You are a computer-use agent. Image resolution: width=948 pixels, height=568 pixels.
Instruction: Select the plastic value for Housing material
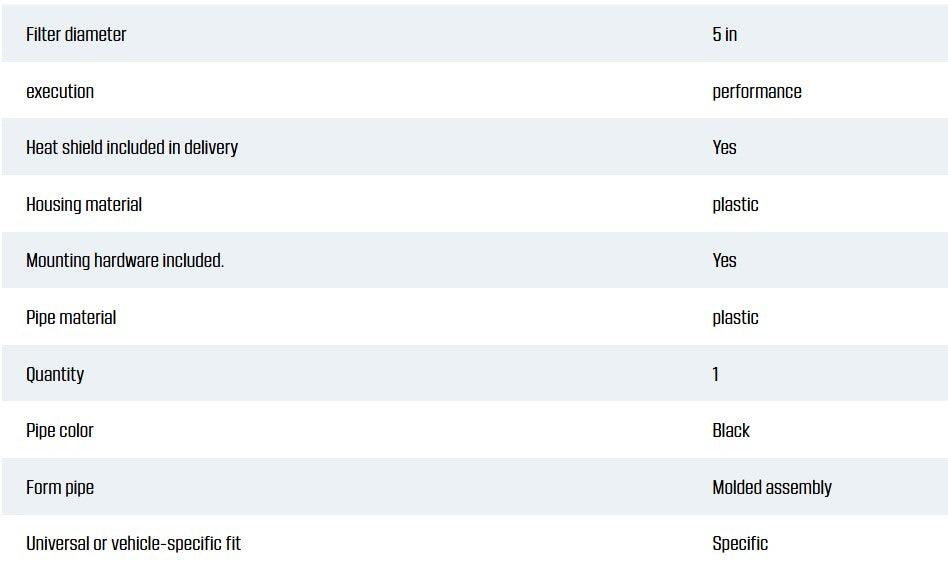pyautogui.click(x=735, y=204)
